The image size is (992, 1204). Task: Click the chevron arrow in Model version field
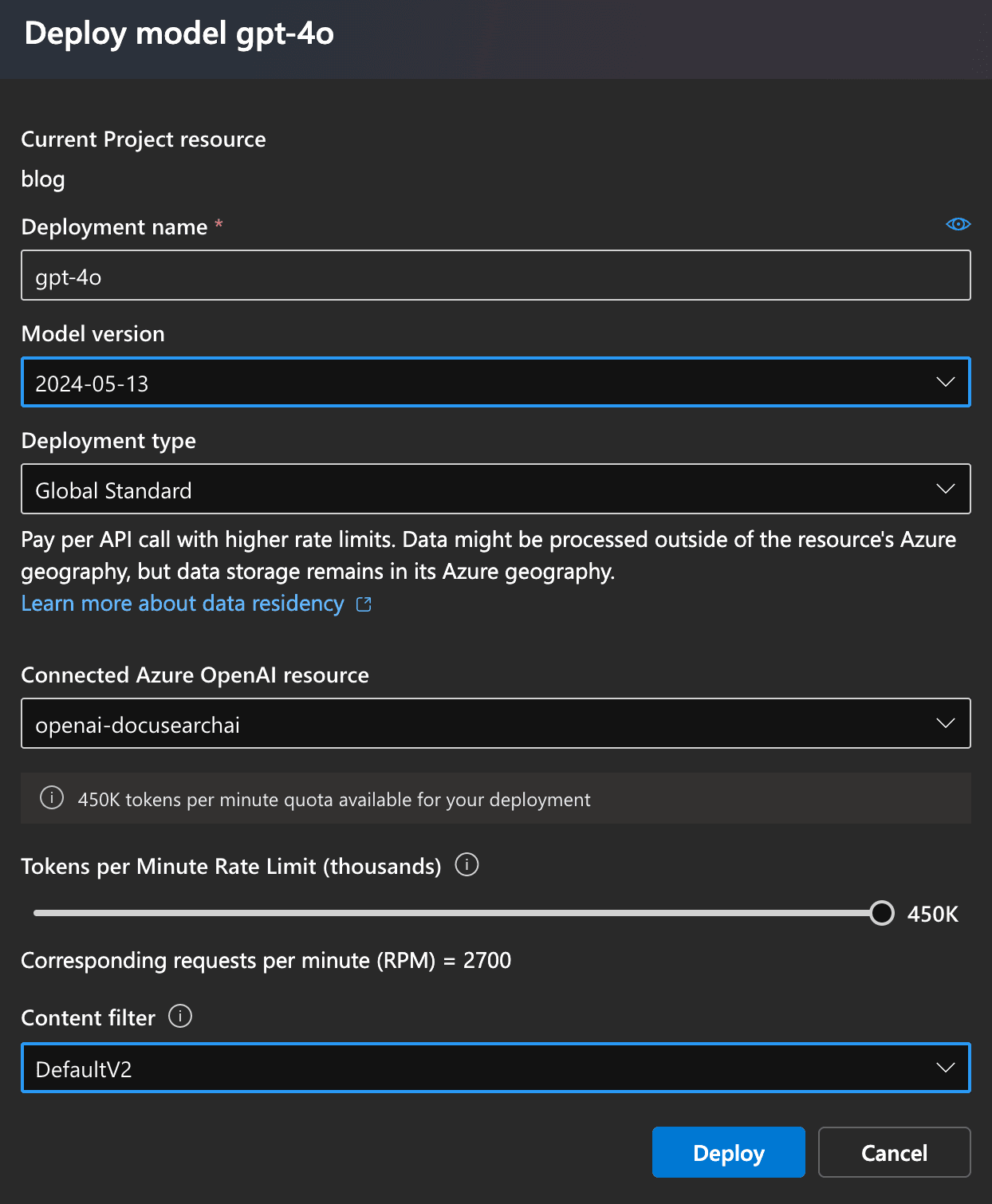tap(945, 383)
